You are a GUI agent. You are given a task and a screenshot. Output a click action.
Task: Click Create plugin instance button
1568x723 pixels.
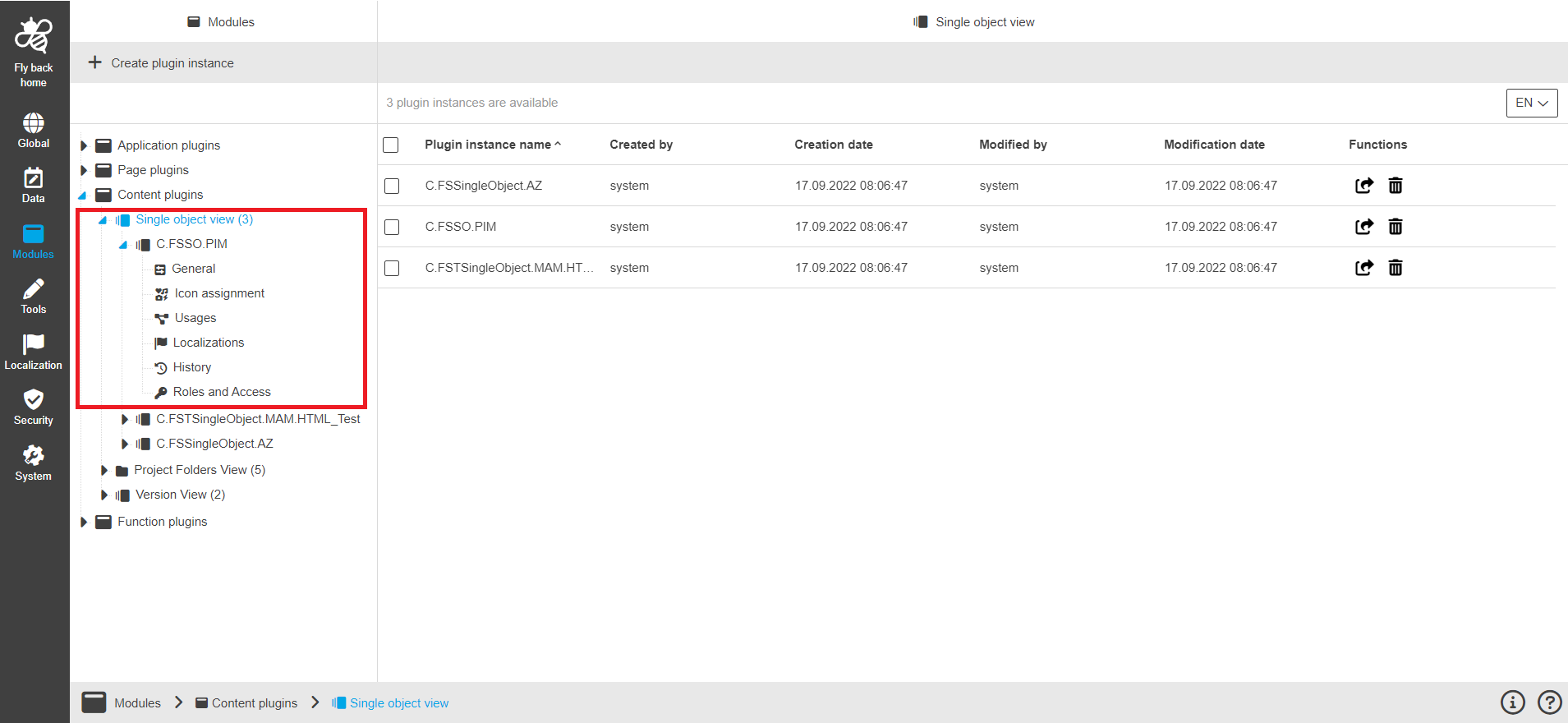[161, 62]
